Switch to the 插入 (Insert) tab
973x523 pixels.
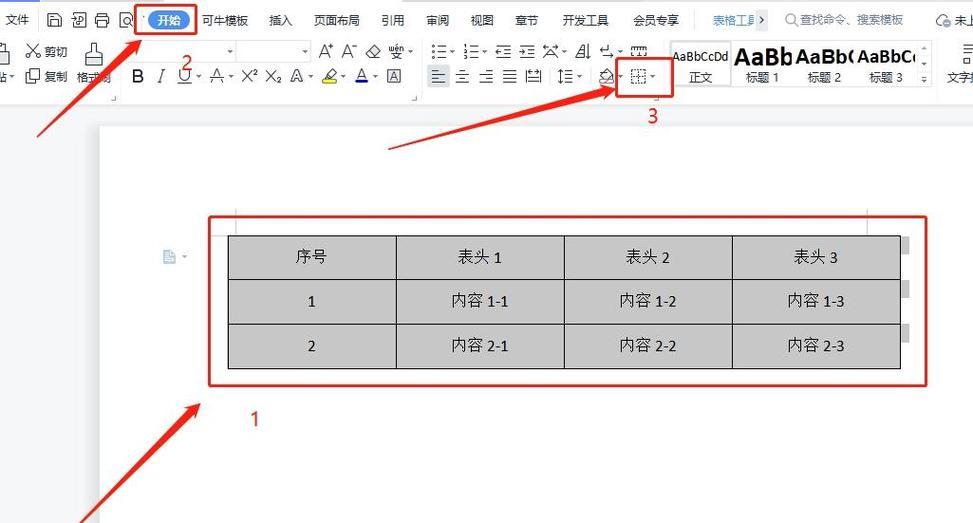[280, 20]
